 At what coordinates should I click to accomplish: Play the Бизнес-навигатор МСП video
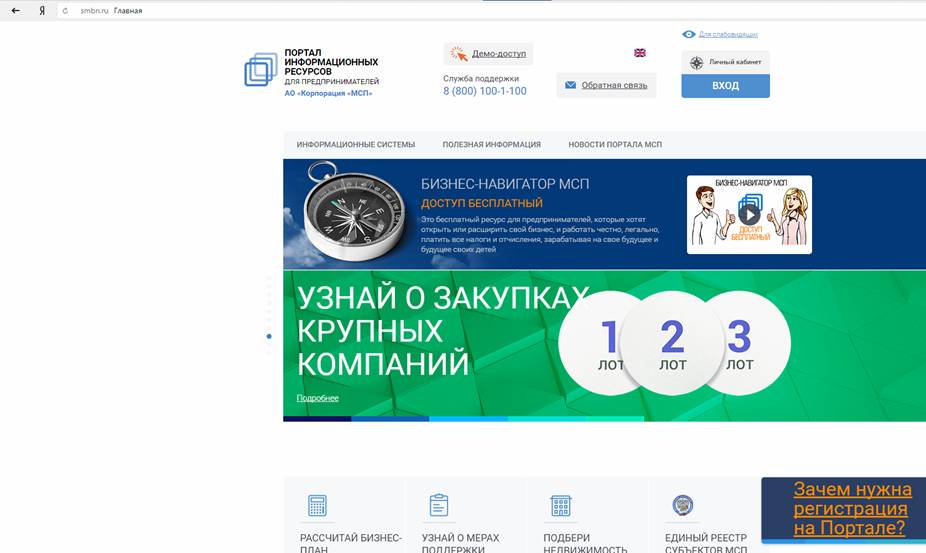[x=749, y=214]
